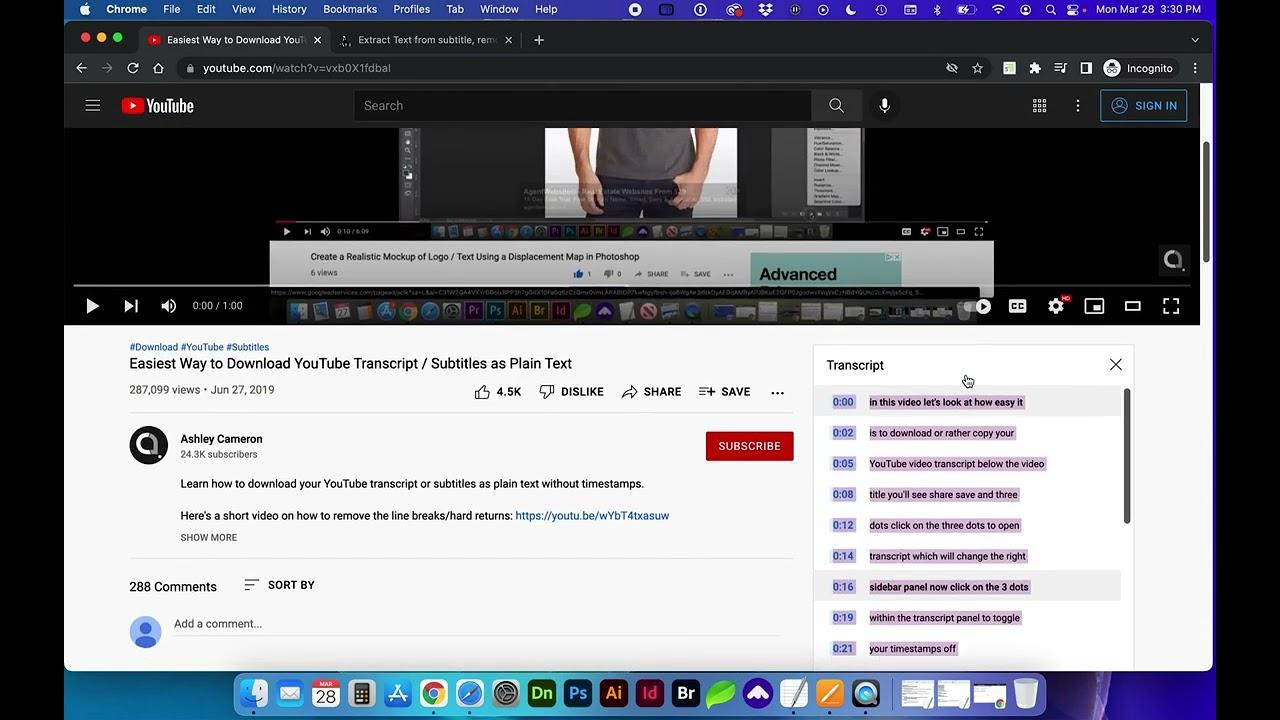Click the red SUBSCRIBE button
The height and width of the screenshot is (720, 1280).
click(749, 446)
